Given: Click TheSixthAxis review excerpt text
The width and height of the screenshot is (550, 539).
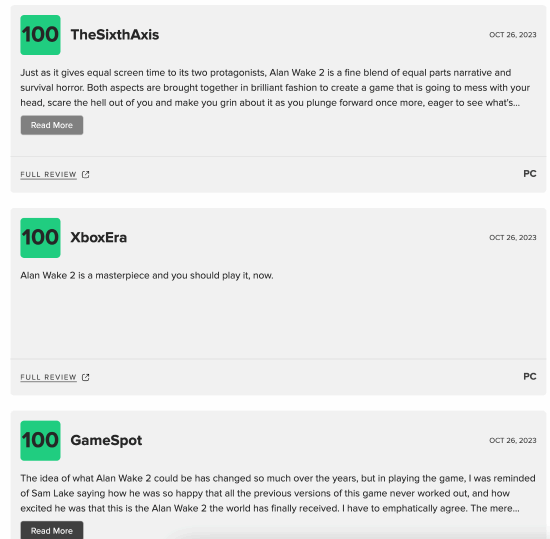Looking at the screenshot, I should point(275,88).
